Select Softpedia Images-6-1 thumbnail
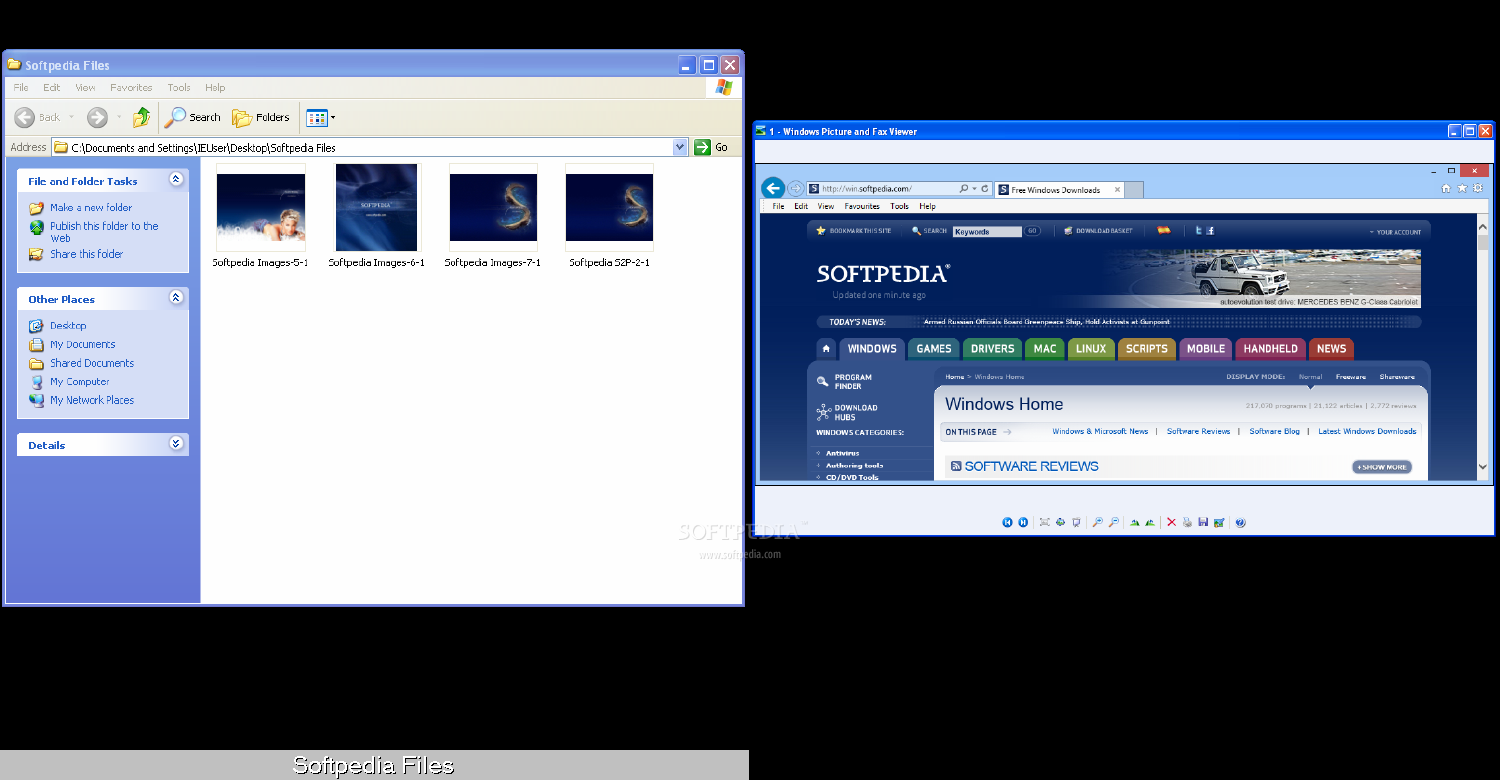The image size is (1500, 780). point(376,208)
